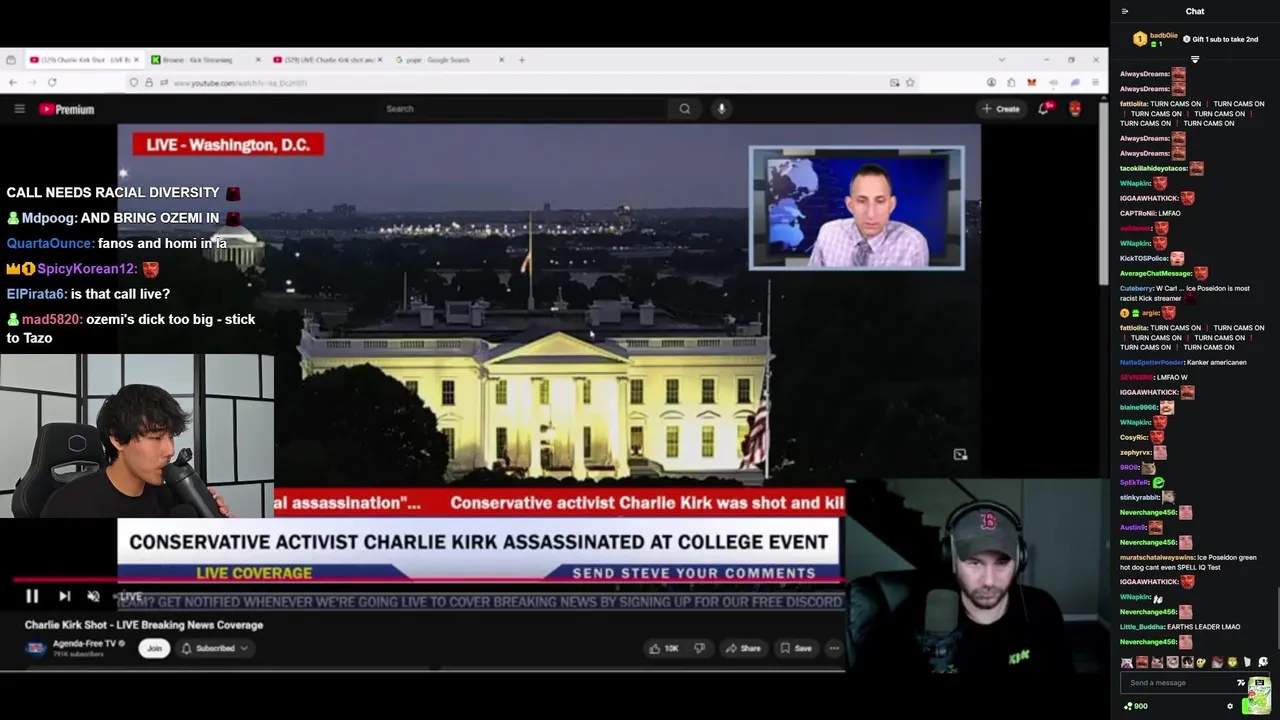The height and width of the screenshot is (720, 1280).
Task: Click username CAPTRoNii in chat
Action: pyautogui.click(x=1138, y=213)
